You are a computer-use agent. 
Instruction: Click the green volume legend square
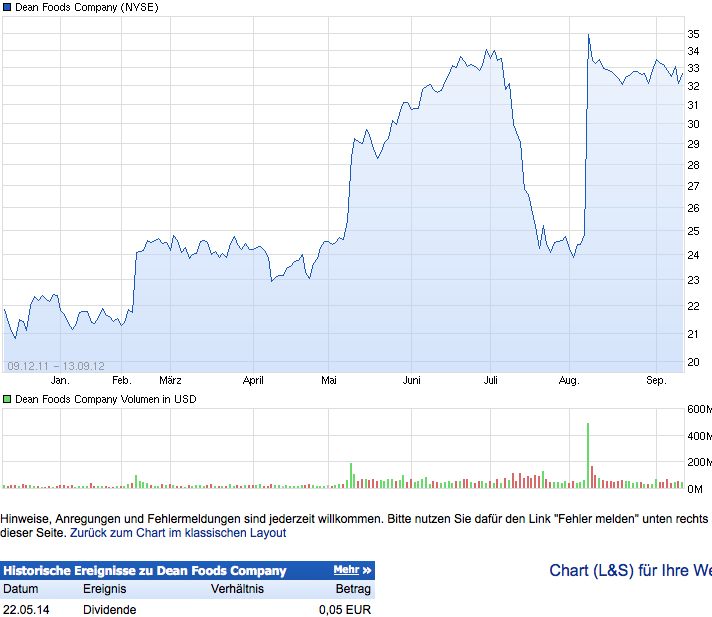click(7, 399)
